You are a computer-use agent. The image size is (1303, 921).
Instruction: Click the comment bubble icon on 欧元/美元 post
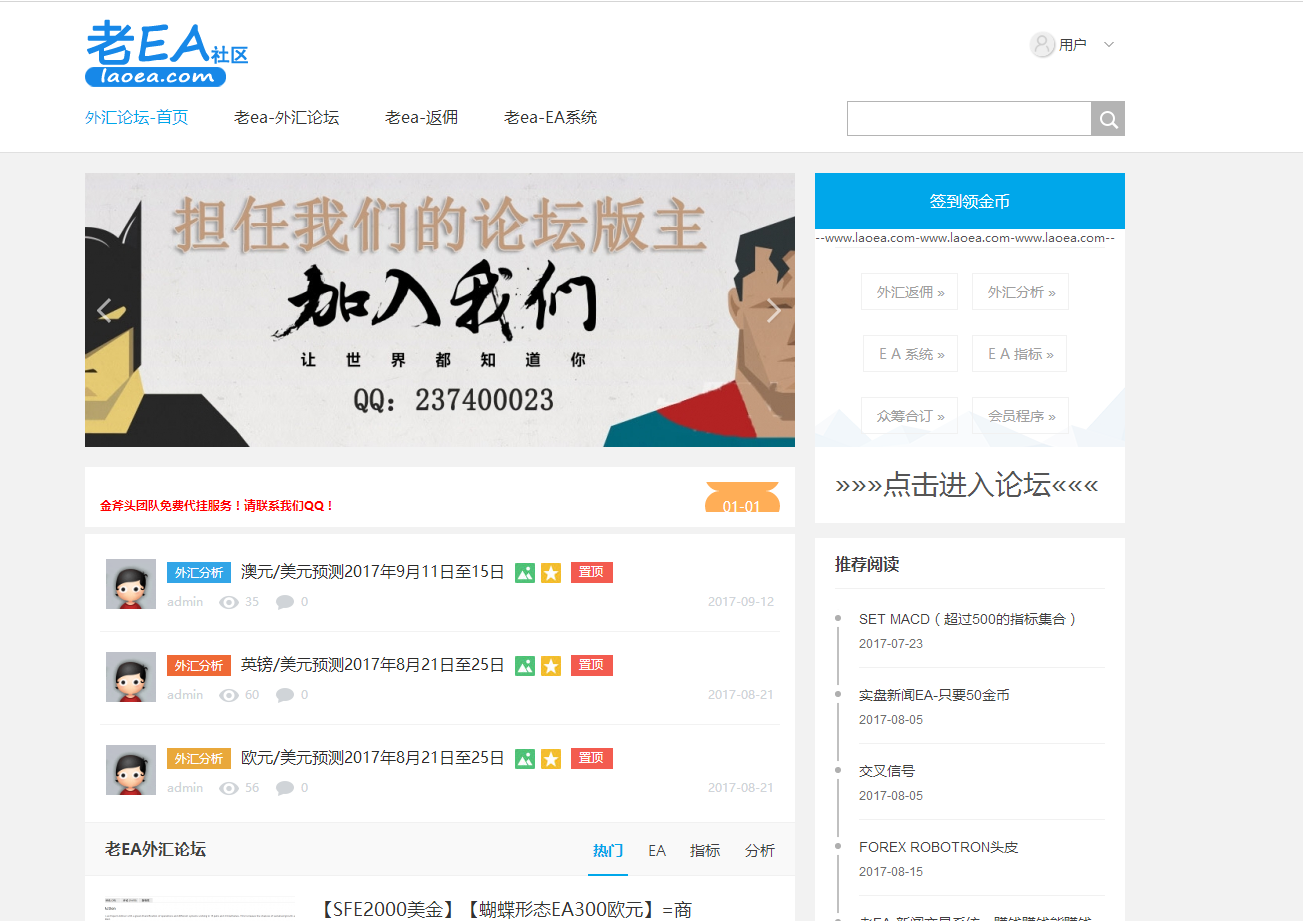click(285, 788)
